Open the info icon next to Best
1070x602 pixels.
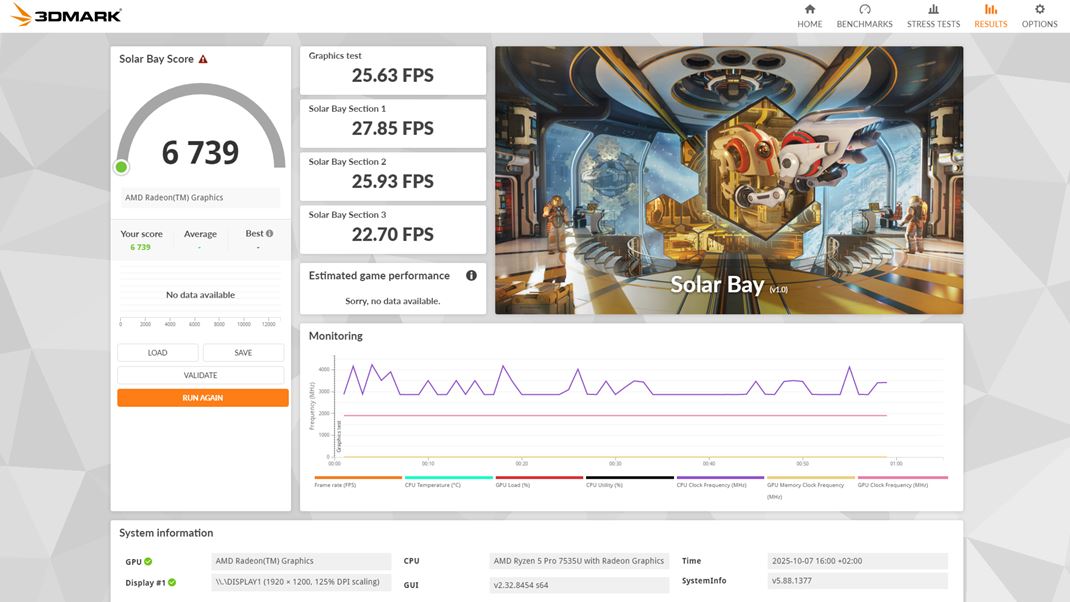coord(268,231)
